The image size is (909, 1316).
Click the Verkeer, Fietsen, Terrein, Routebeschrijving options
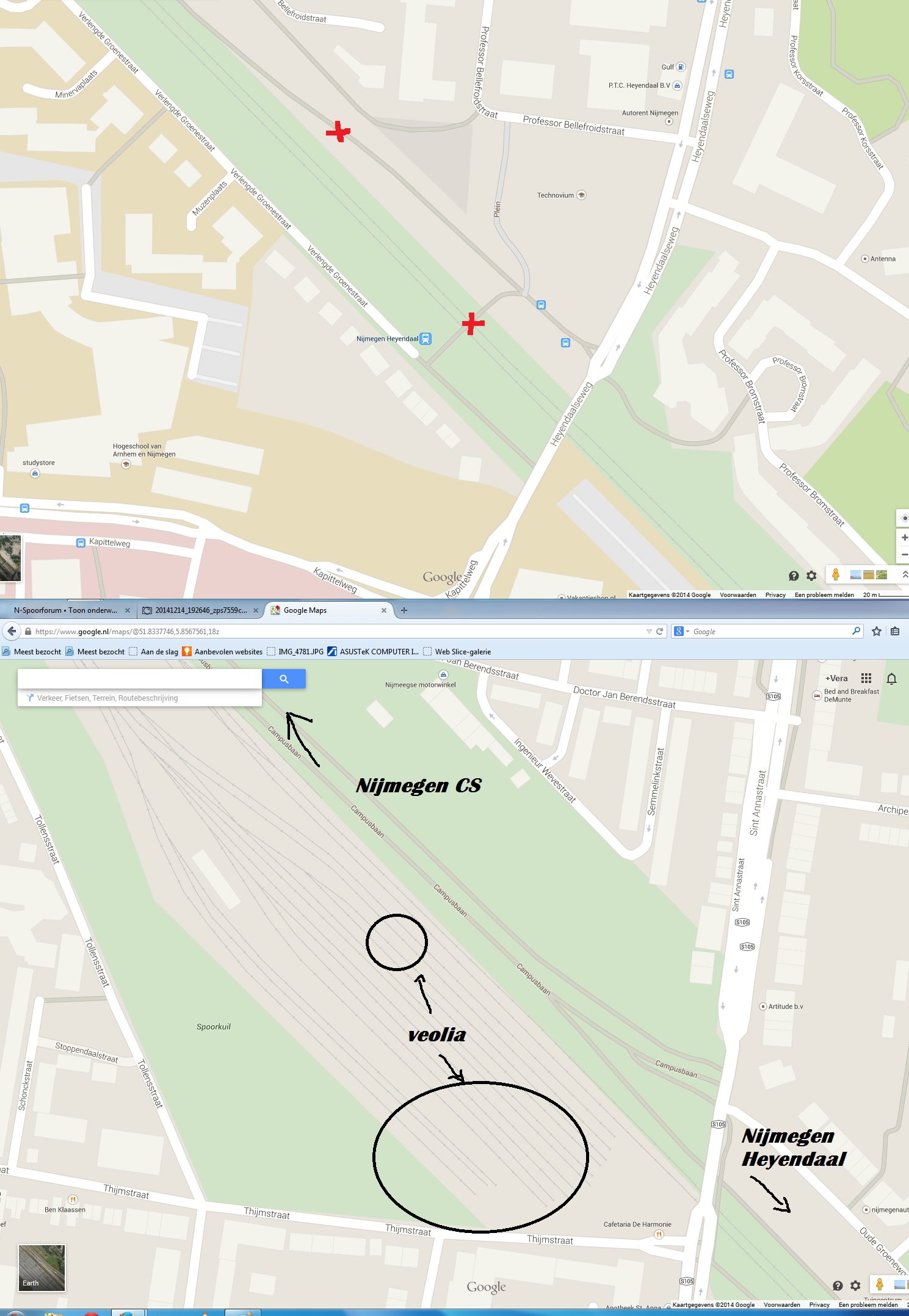point(107,698)
